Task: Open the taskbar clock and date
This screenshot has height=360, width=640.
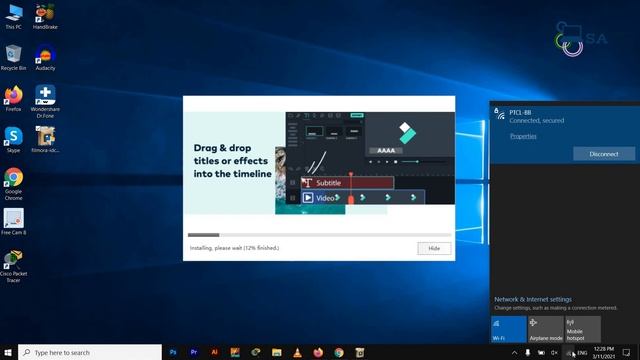Action: click(604, 353)
